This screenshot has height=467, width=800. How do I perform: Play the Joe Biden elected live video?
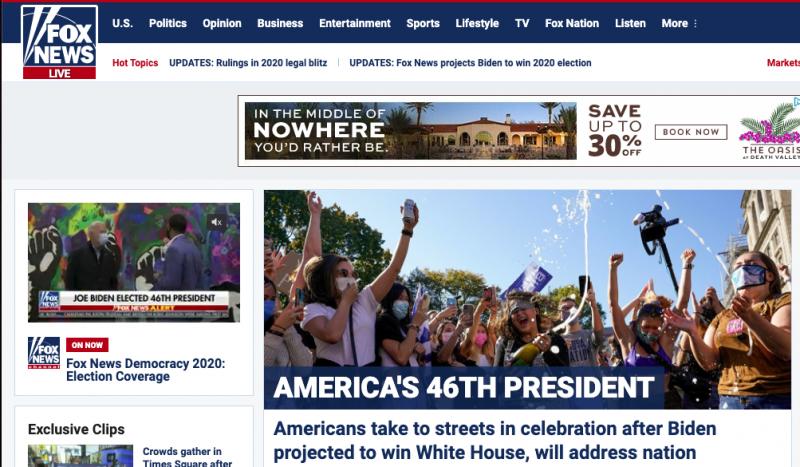coord(134,262)
